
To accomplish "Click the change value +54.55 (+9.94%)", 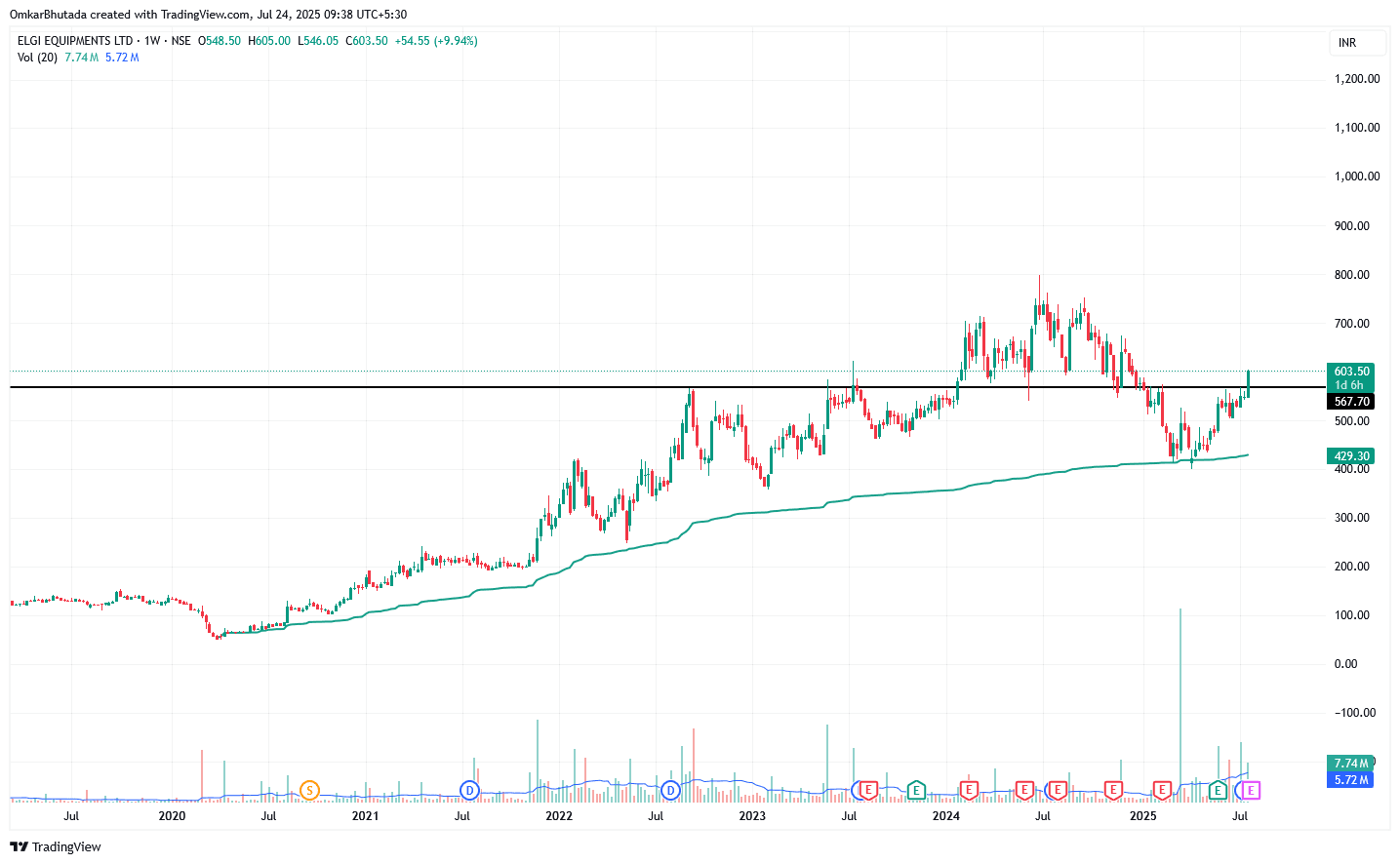I will click(436, 41).
